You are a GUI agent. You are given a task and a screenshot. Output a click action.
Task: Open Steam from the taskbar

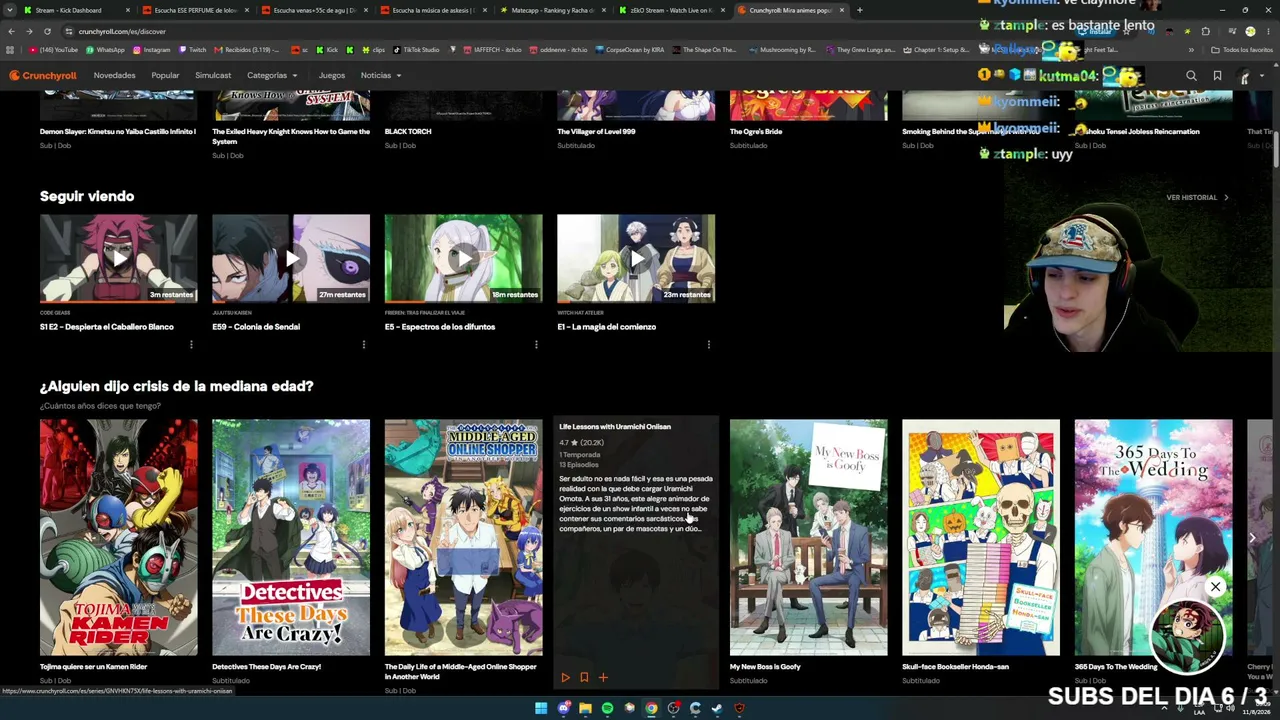[x=717, y=708]
